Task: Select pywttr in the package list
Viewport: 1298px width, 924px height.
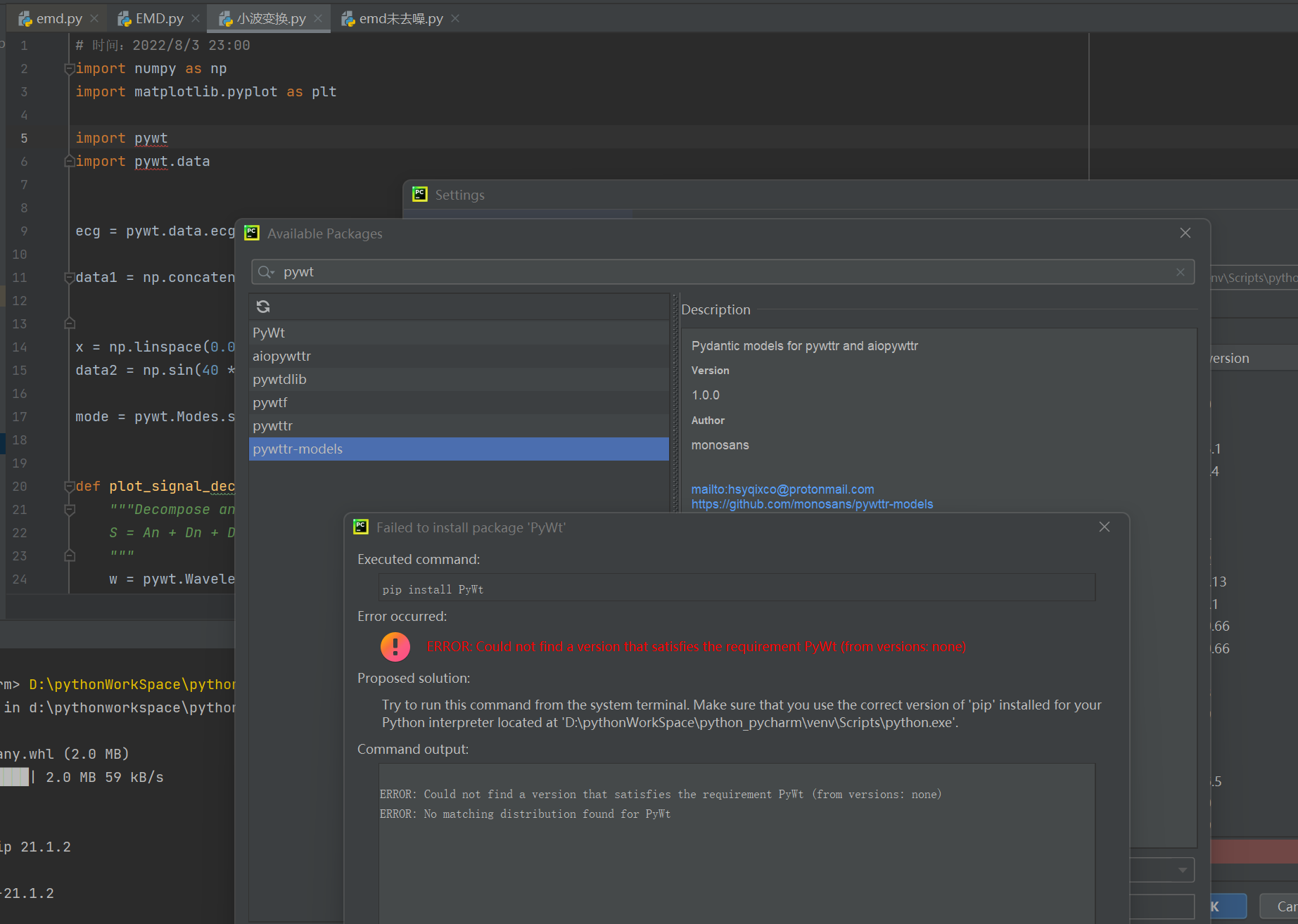Action: click(x=459, y=425)
